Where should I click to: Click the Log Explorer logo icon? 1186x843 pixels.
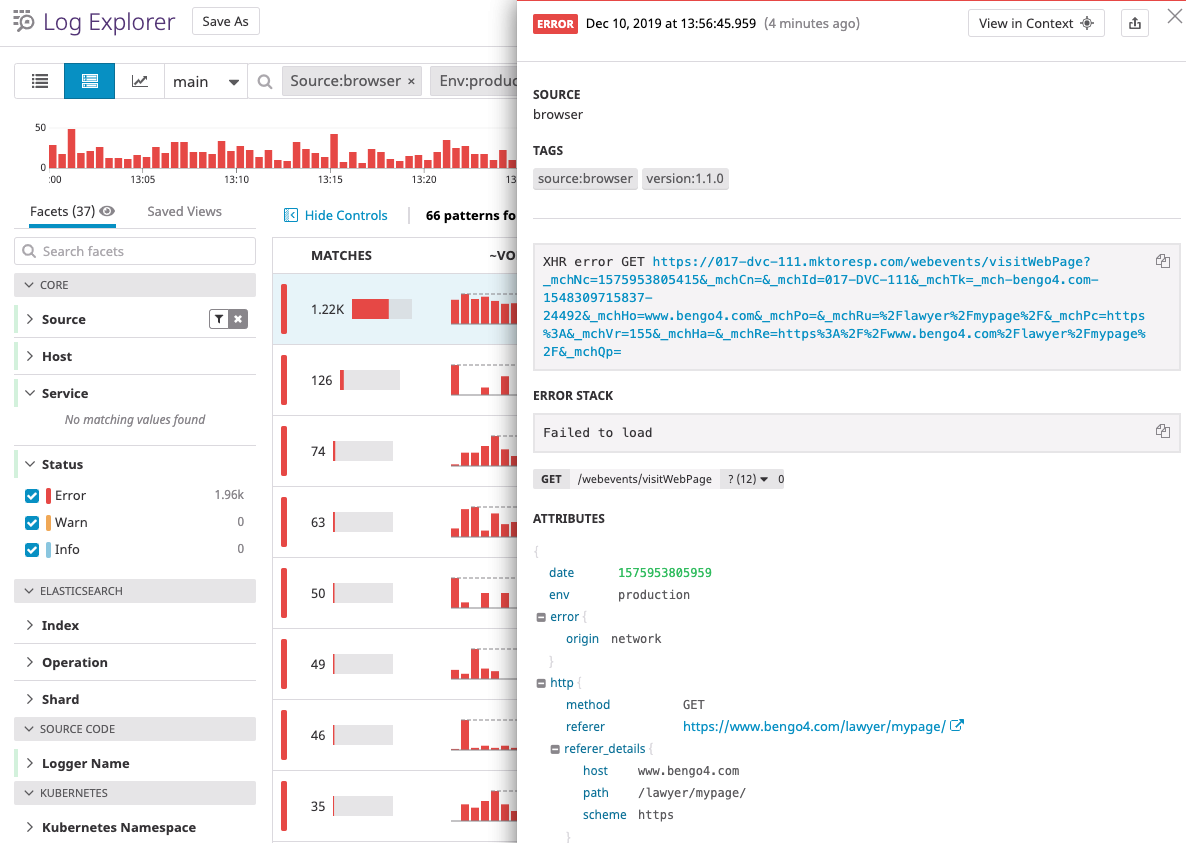(23, 21)
